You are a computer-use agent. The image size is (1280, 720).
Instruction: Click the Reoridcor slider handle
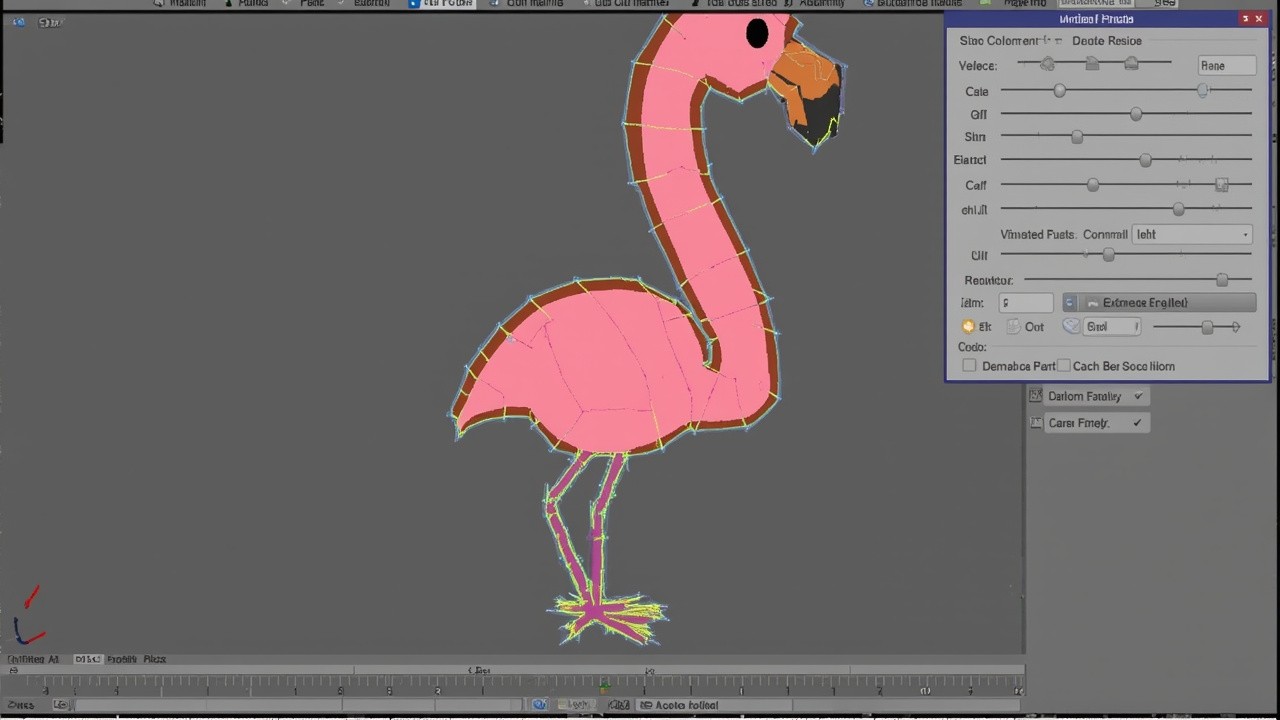click(1221, 280)
